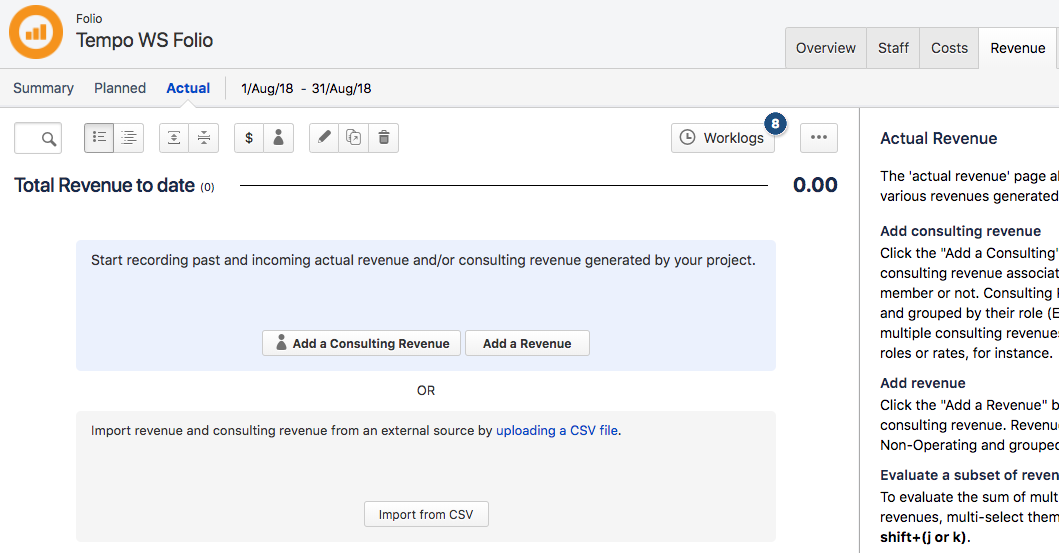Click the Tempo Folio orange logo
The image size is (1059, 553).
click(36, 32)
